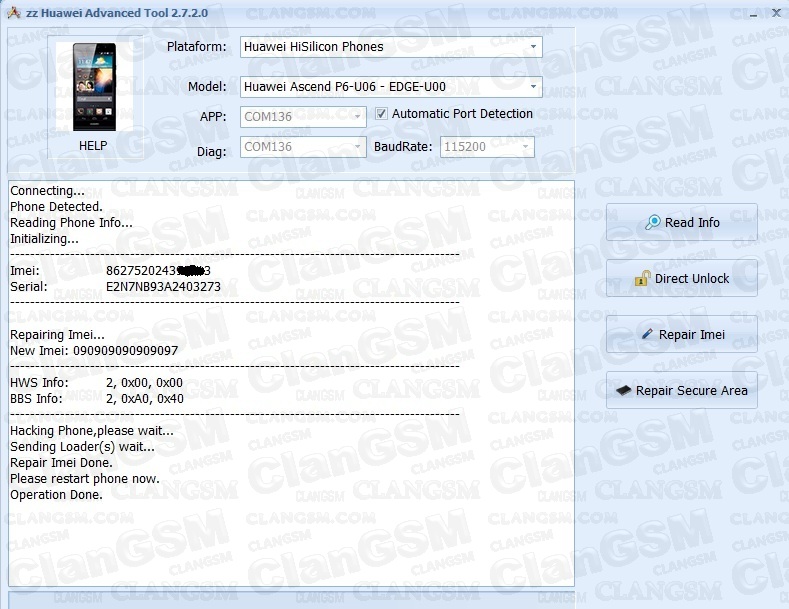The height and width of the screenshot is (609, 789).
Task: Click the pencil icon on Repair Imei
Action: click(647, 334)
